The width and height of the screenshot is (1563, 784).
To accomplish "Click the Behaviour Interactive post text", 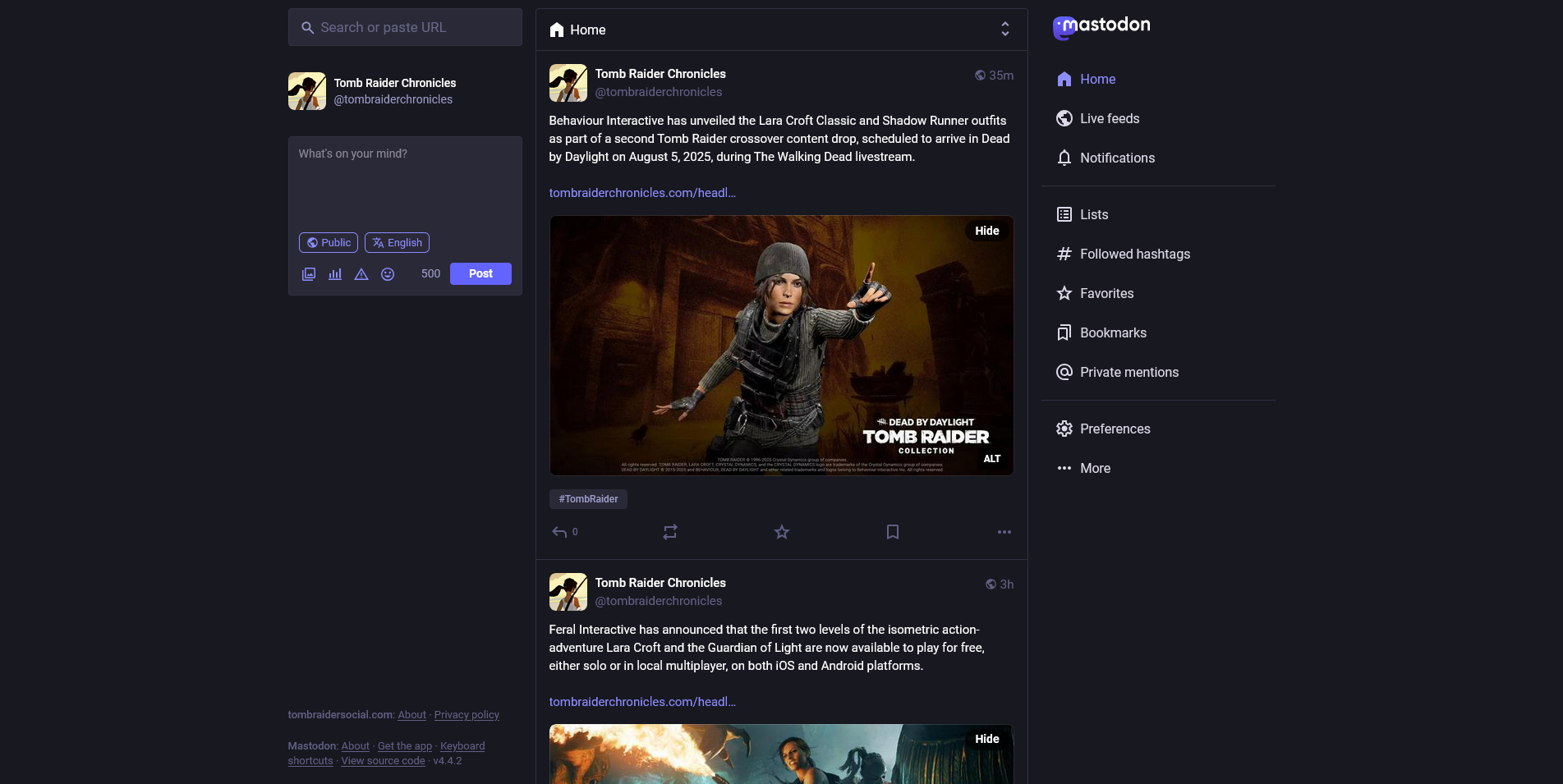I will point(779,139).
